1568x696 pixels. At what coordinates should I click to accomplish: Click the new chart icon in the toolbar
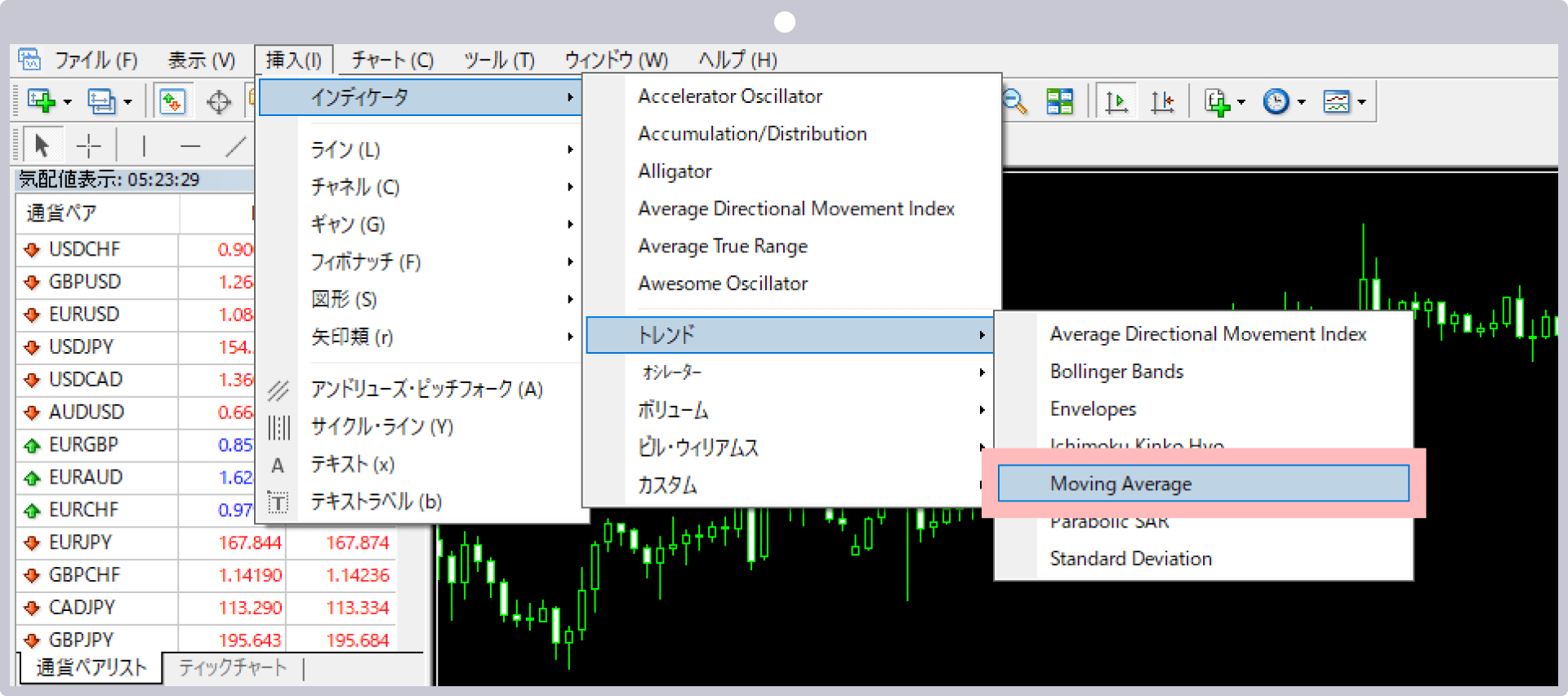[x=42, y=101]
